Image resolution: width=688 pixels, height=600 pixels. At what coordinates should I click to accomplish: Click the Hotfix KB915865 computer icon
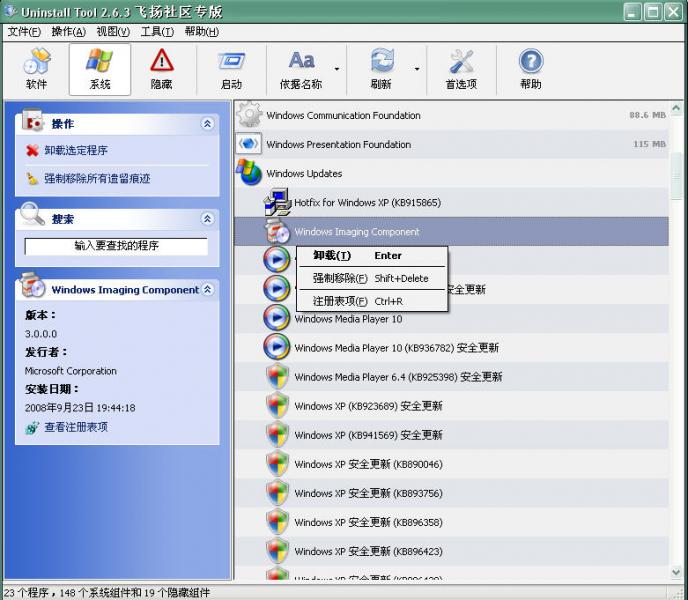click(x=277, y=202)
